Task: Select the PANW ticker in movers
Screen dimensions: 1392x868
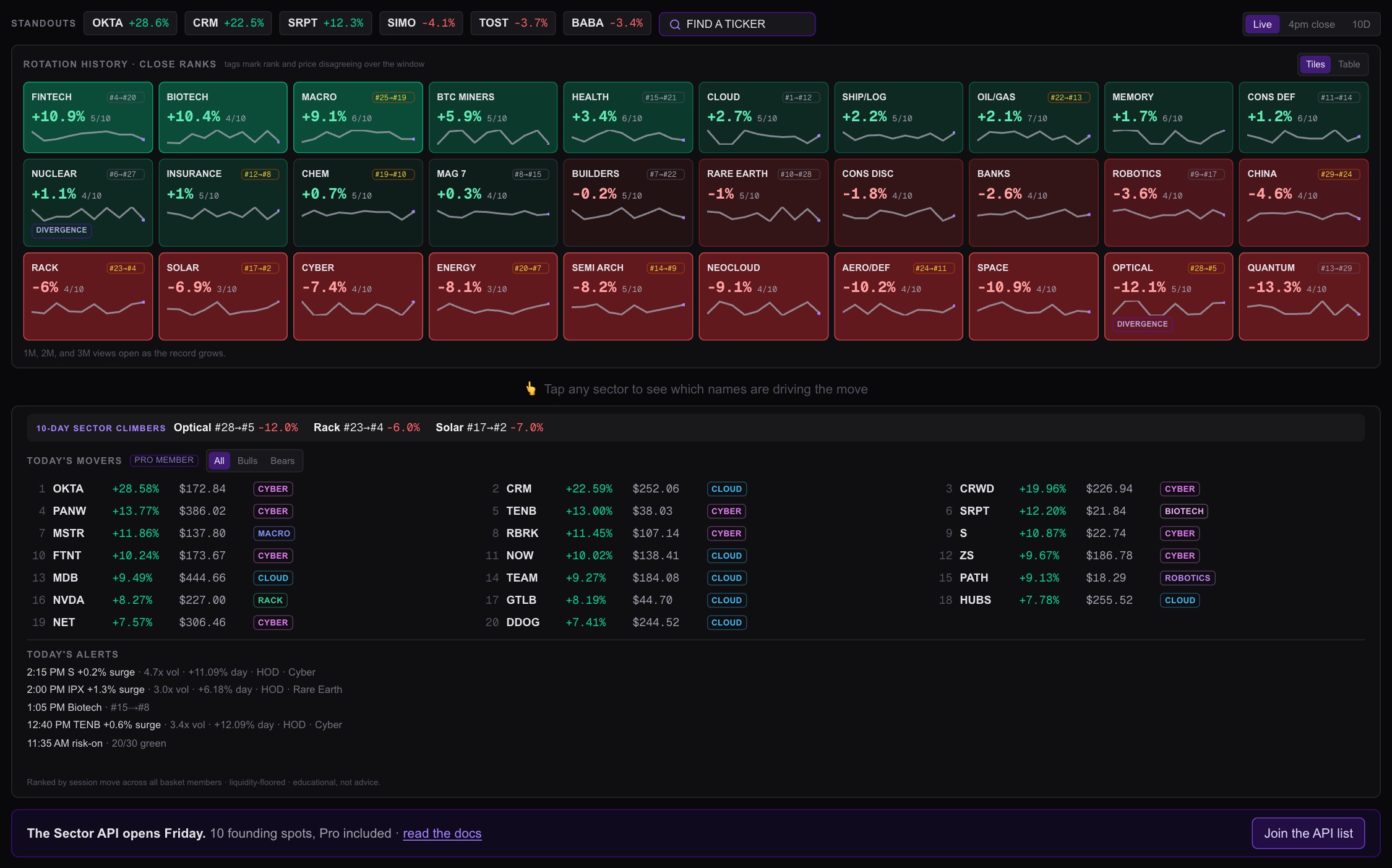Action: 69,511
